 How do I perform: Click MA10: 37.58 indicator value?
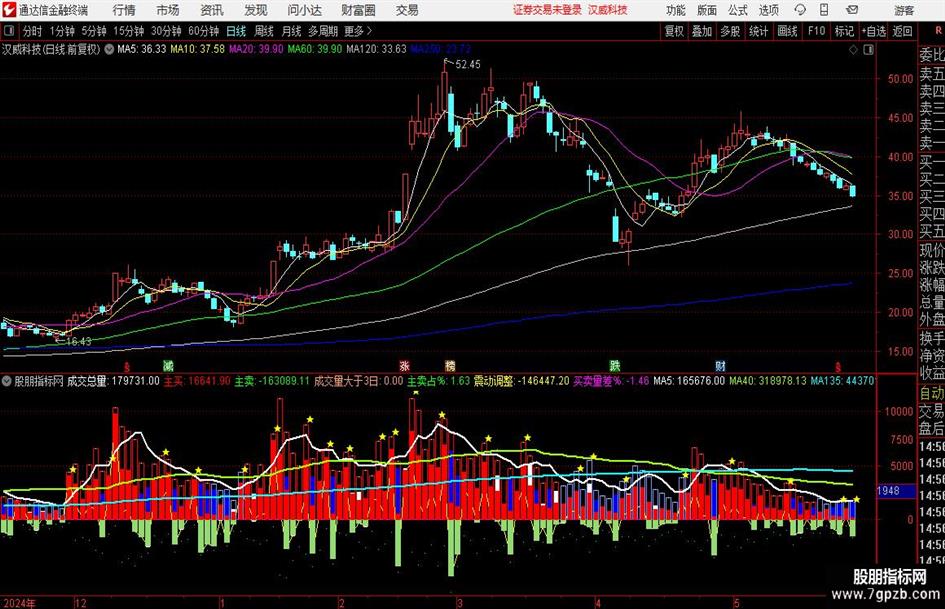pos(198,49)
